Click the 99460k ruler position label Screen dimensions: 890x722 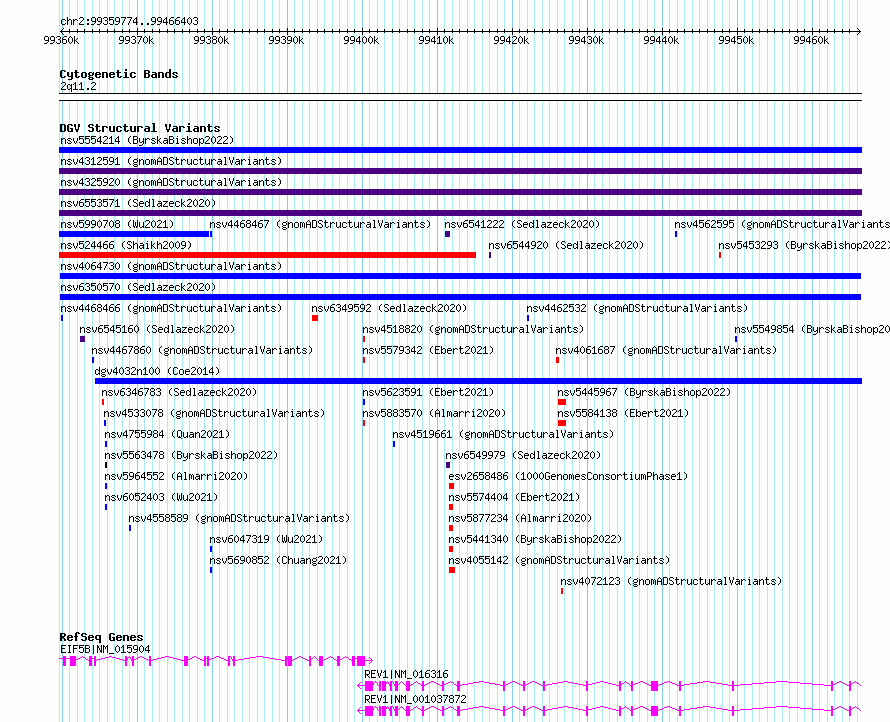coord(811,40)
